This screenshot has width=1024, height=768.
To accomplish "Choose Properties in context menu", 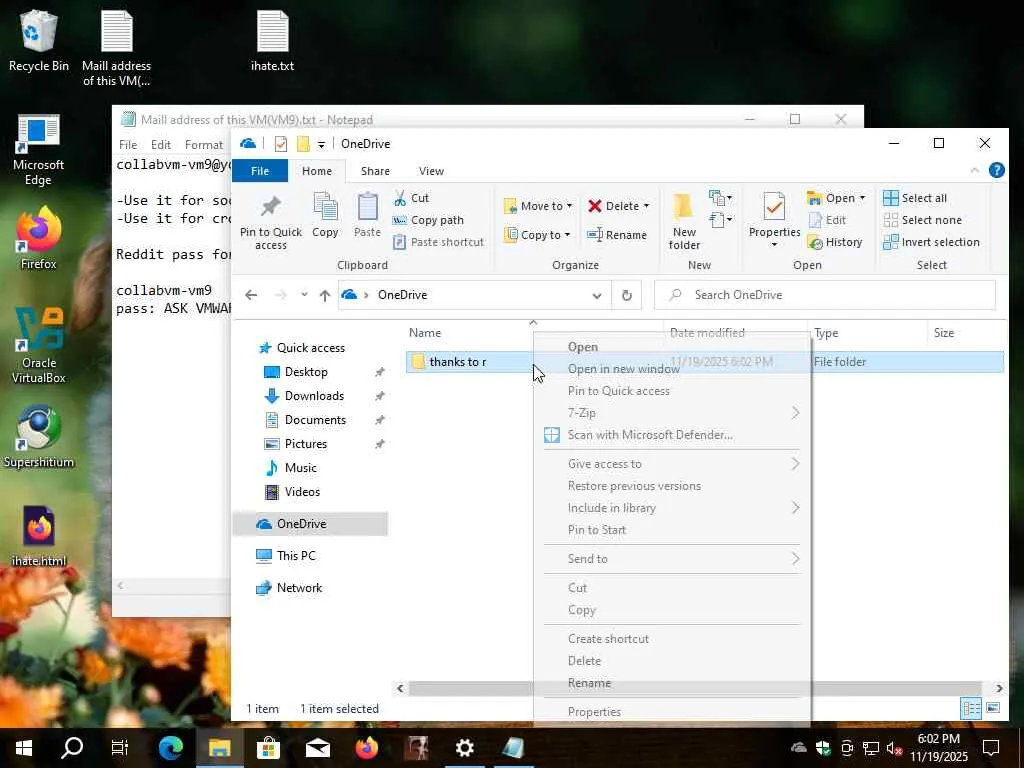I will [x=671, y=712].
